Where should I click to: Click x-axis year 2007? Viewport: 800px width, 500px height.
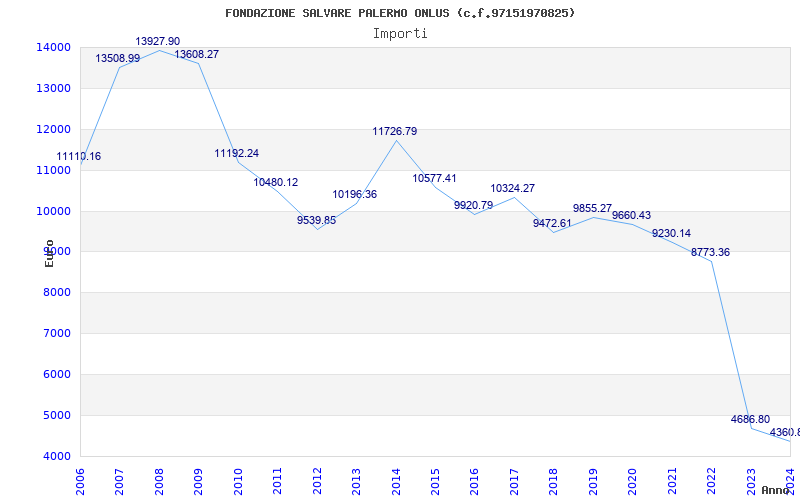[119, 481]
